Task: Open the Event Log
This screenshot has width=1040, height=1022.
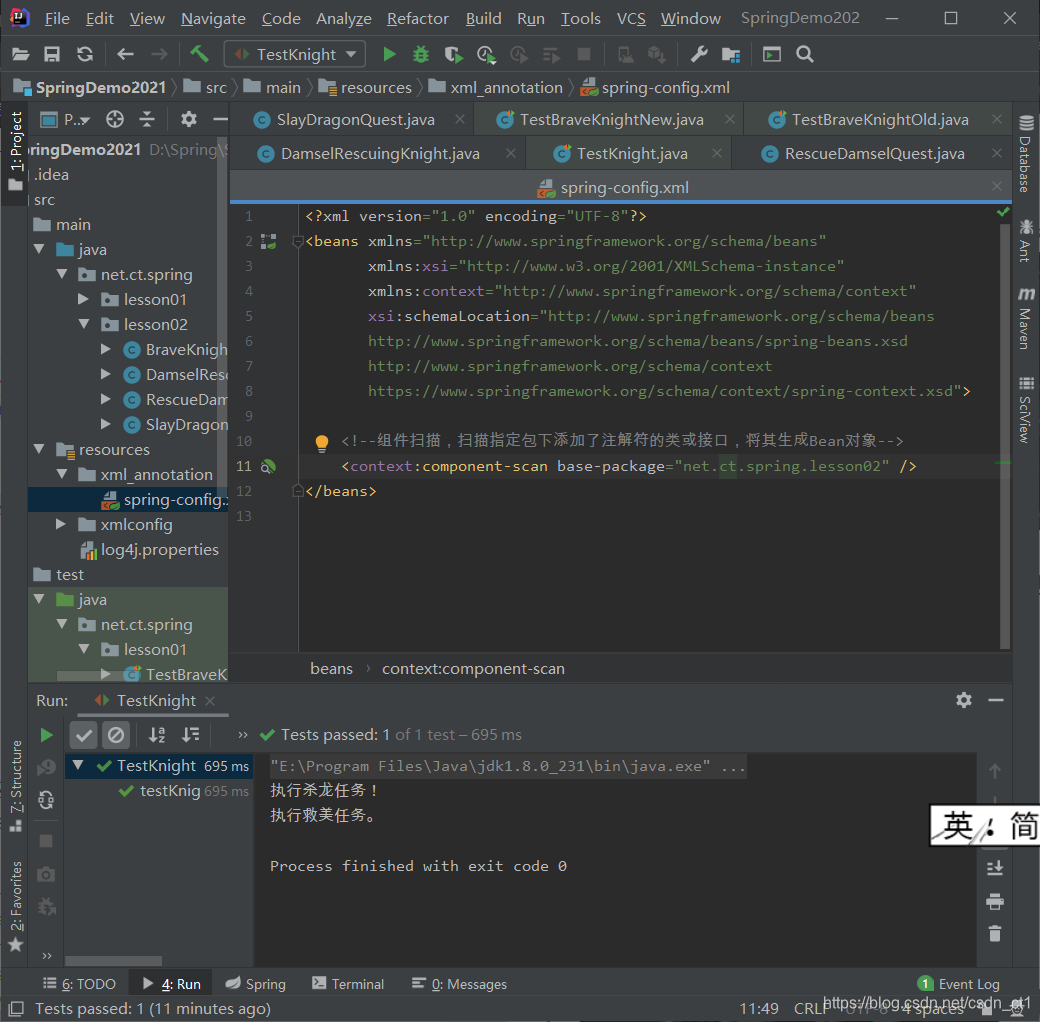Action: (x=958, y=984)
